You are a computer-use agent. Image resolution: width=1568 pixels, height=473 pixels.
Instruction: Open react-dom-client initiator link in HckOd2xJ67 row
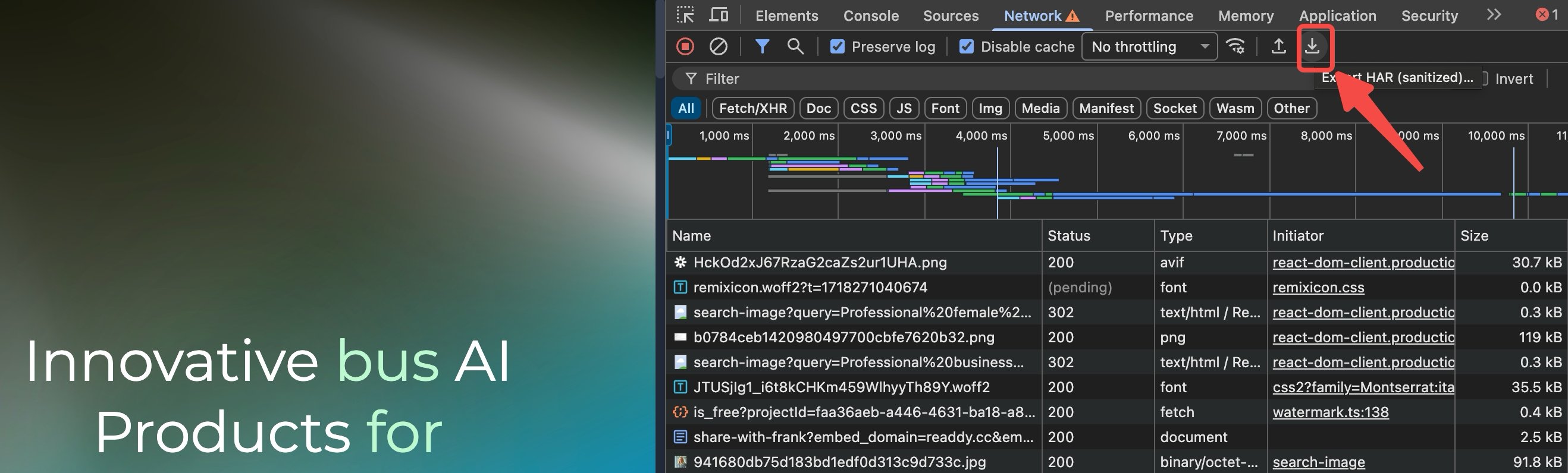click(x=1363, y=263)
